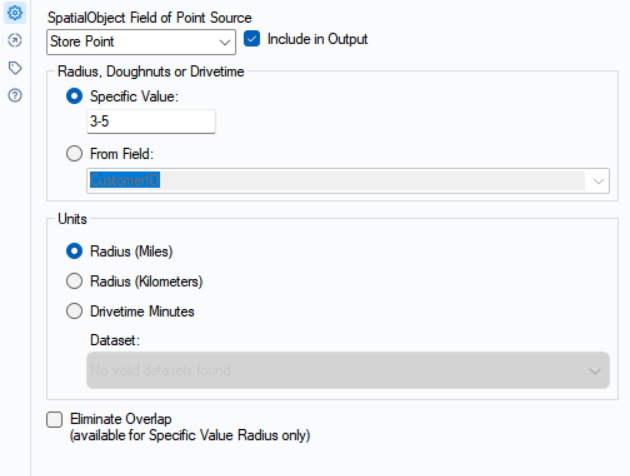Screen dimensions: 630x476
Task: Click the Radius, Doughnuts or Drivetime heading
Action: point(151,71)
